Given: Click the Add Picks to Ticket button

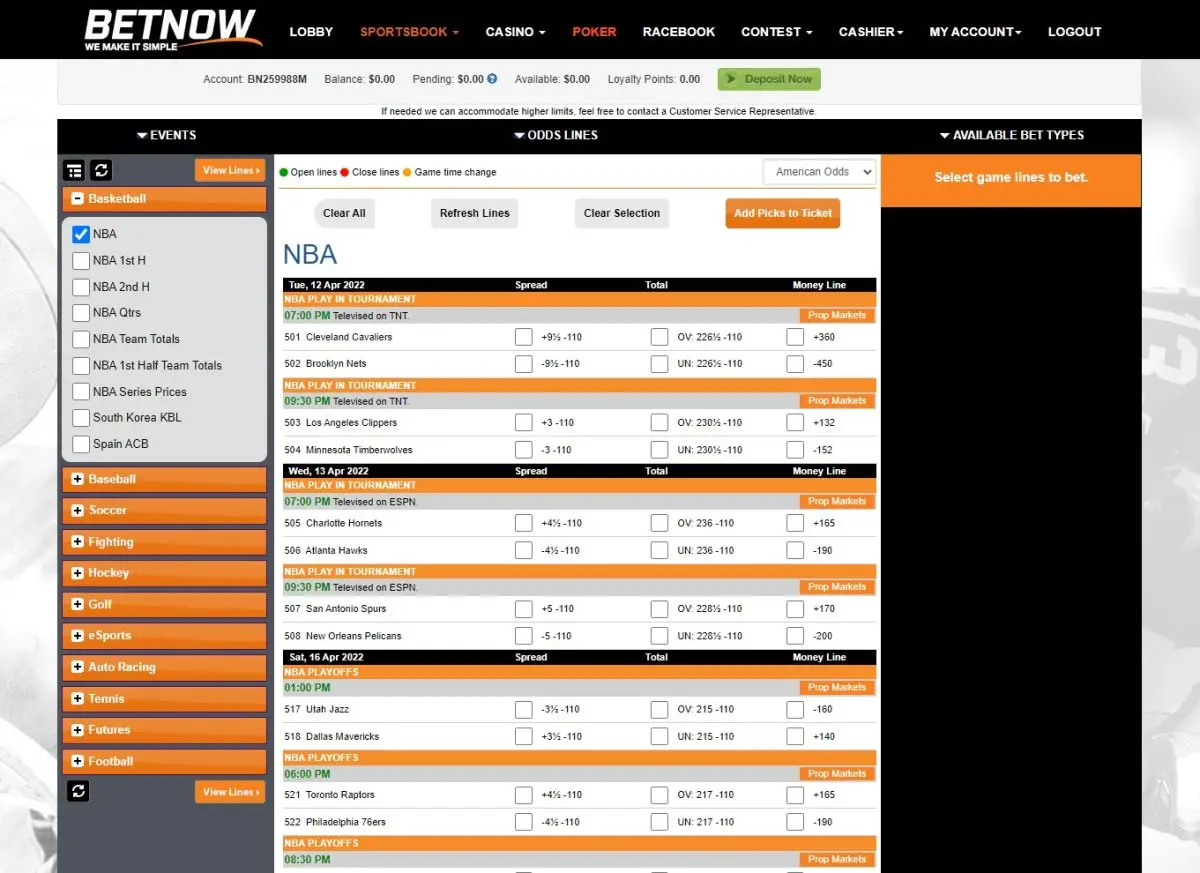Looking at the screenshot, I should click(x=783, y=213).
